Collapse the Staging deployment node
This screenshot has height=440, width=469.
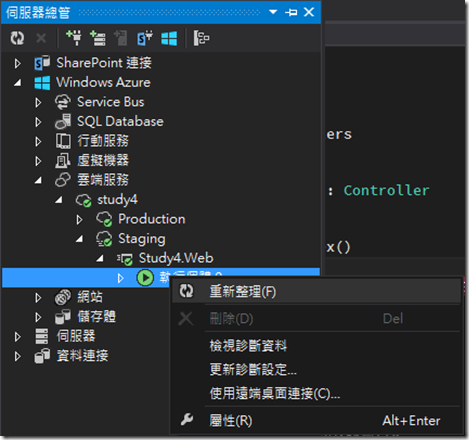point(79,239)
